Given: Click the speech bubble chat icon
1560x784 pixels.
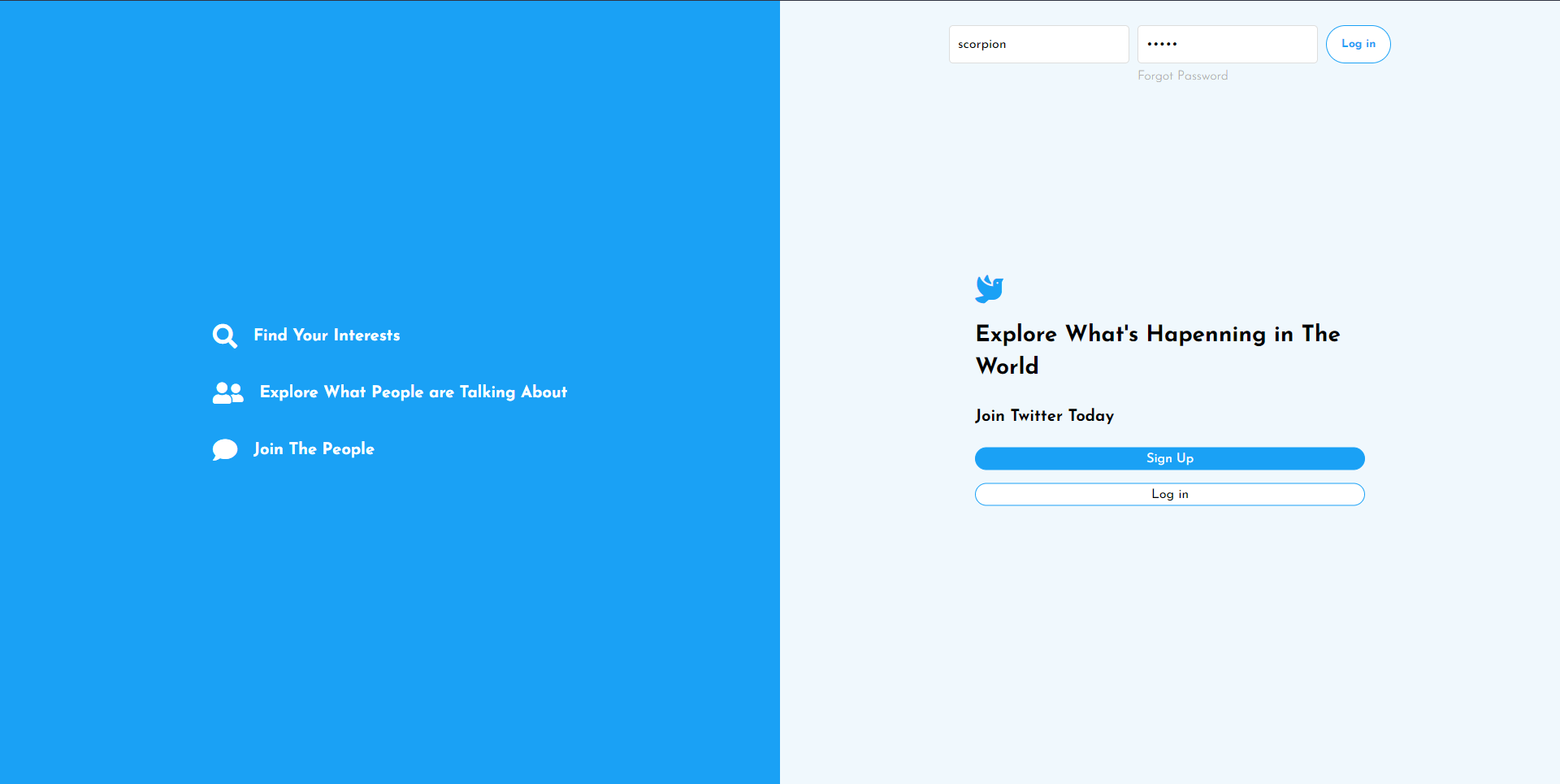Looking at the screenshot, I should click(x=224, y=449).
